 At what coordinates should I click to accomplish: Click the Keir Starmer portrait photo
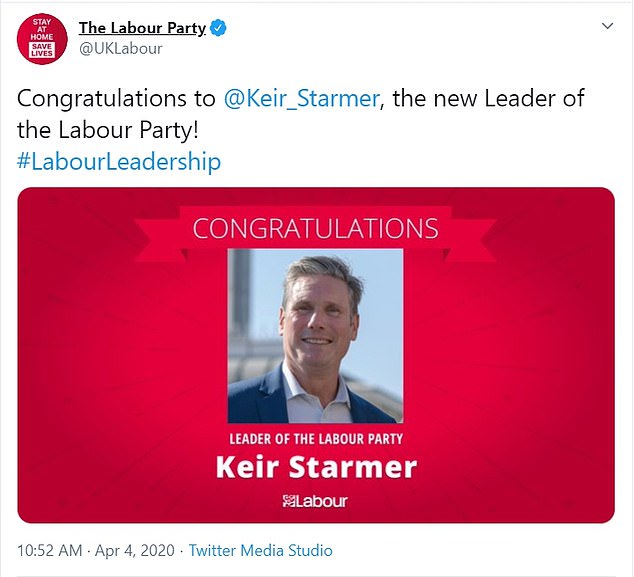(315, 335)
